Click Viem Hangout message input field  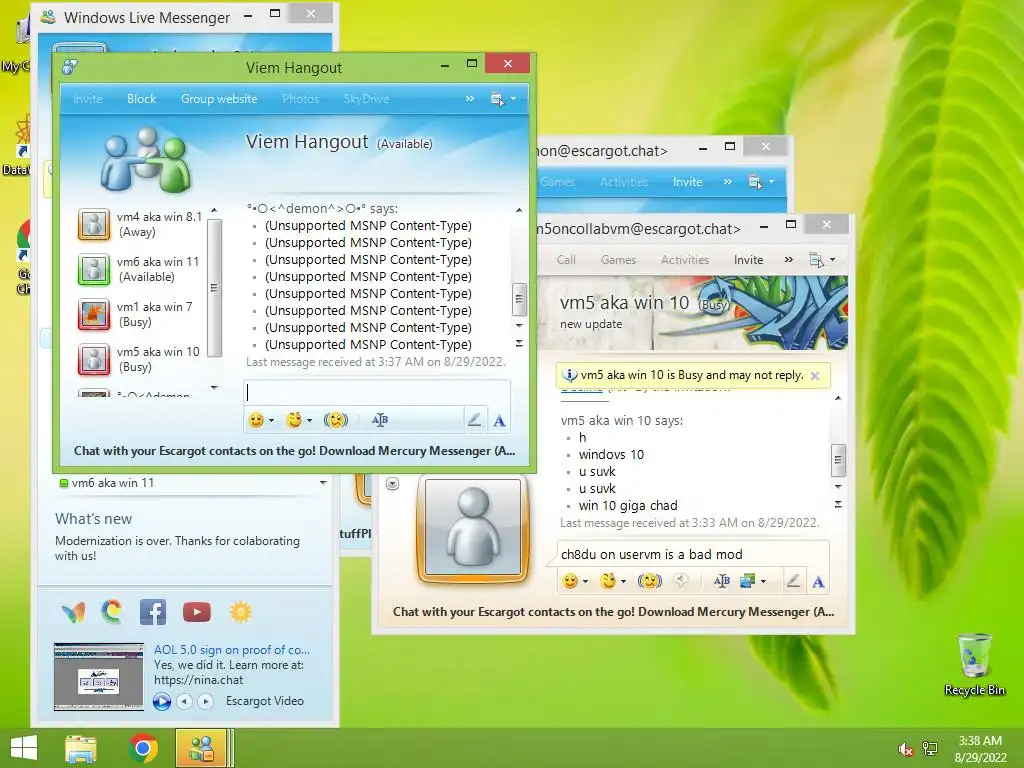point(377,392)
